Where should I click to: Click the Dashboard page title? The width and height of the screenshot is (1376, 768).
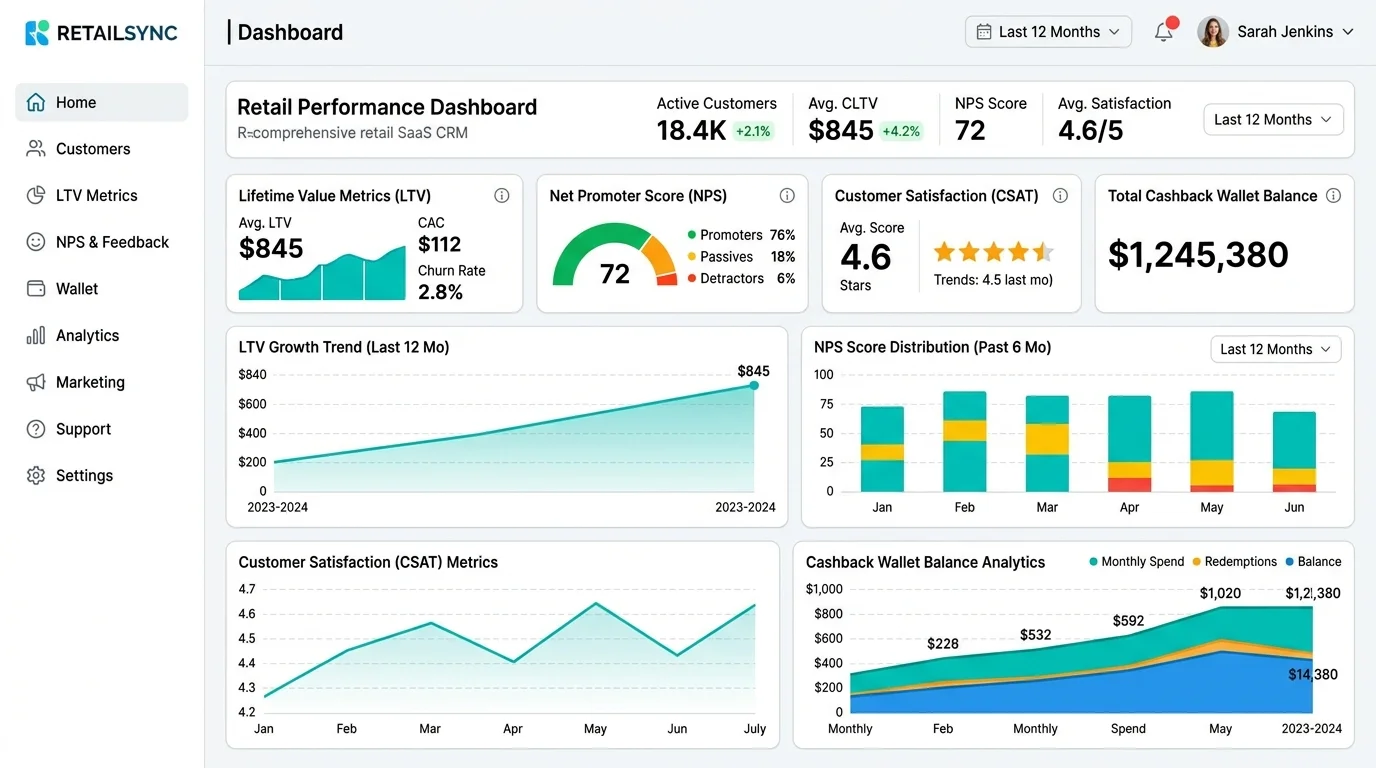click(290, 32)
